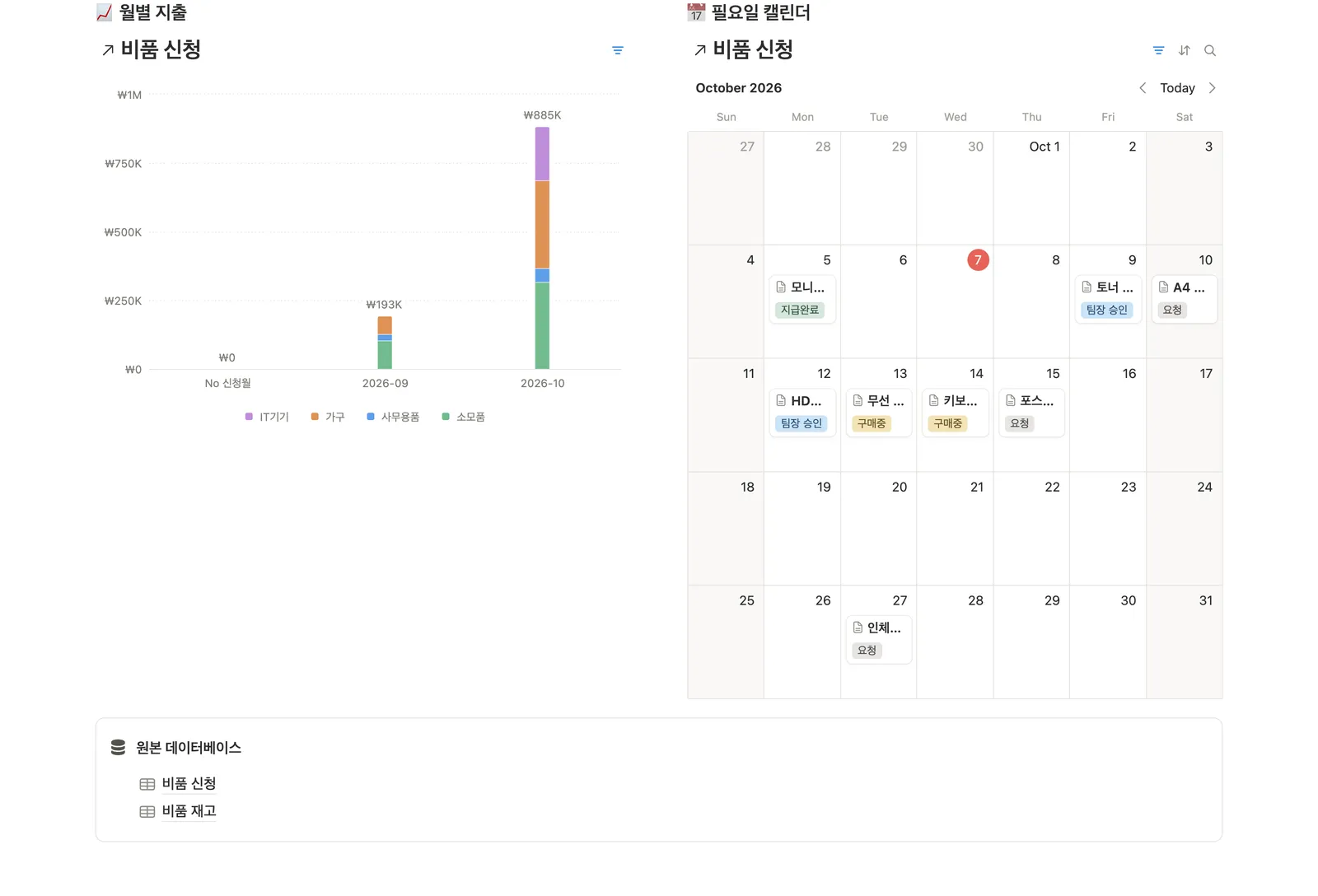Select the October 20 date cell

coord(879,529)
